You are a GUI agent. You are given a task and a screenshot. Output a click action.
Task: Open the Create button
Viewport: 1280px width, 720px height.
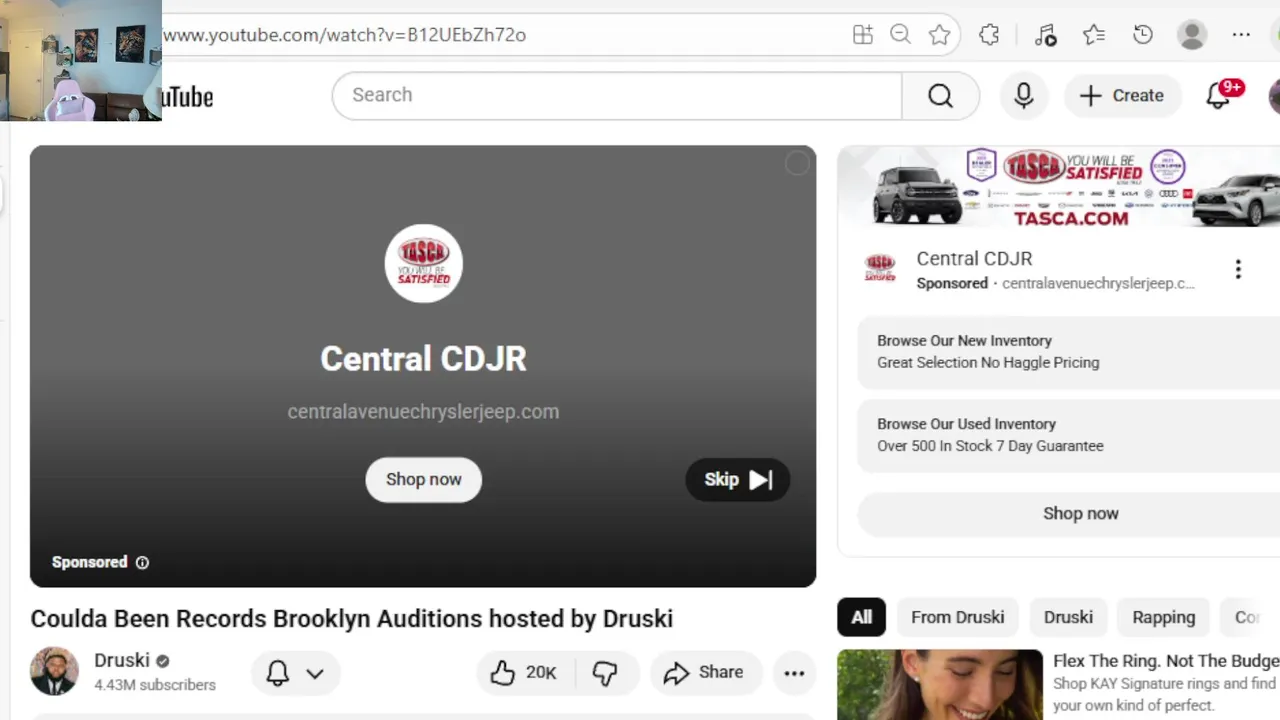tap(1123, 95)
